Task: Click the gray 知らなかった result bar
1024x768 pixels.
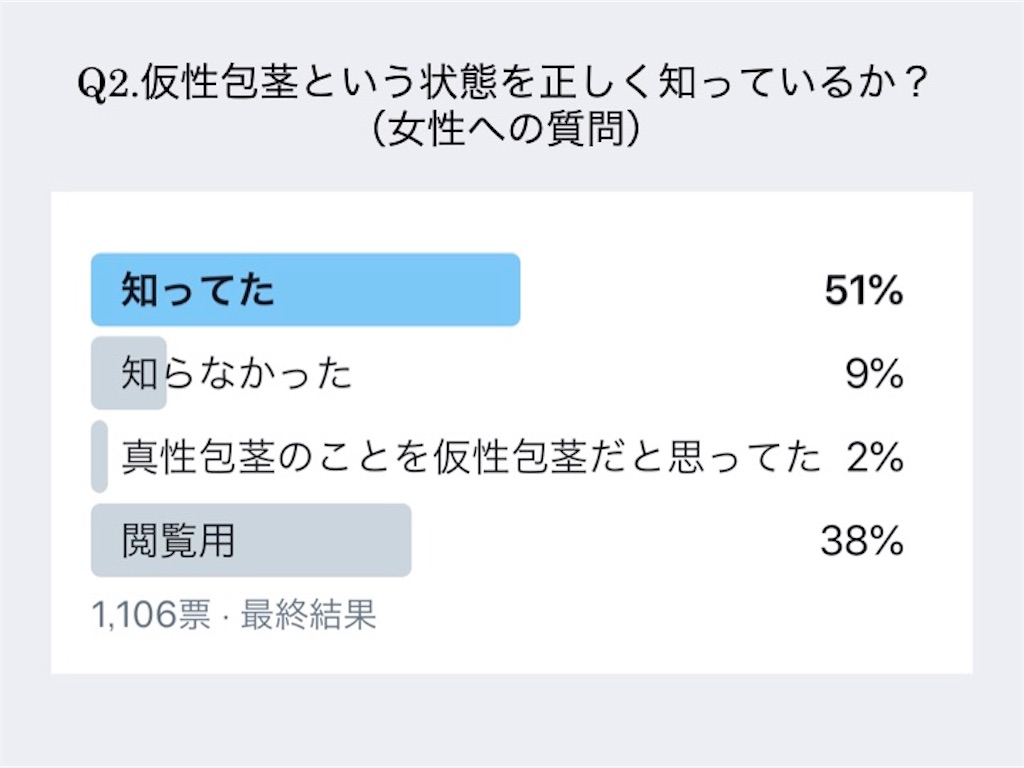Action: 129,373
